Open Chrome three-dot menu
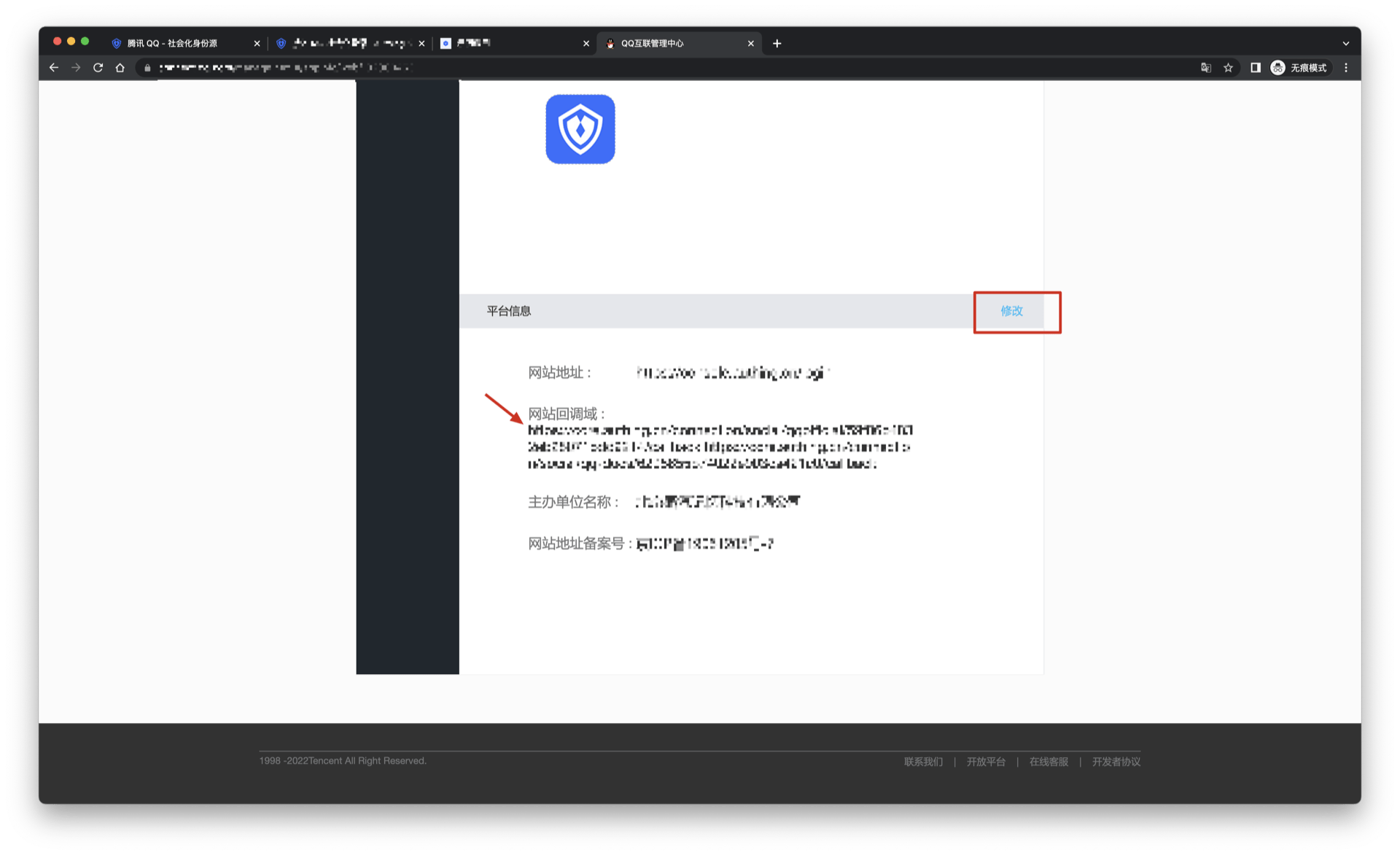Screen dimensions: 1400x855 1346,68
